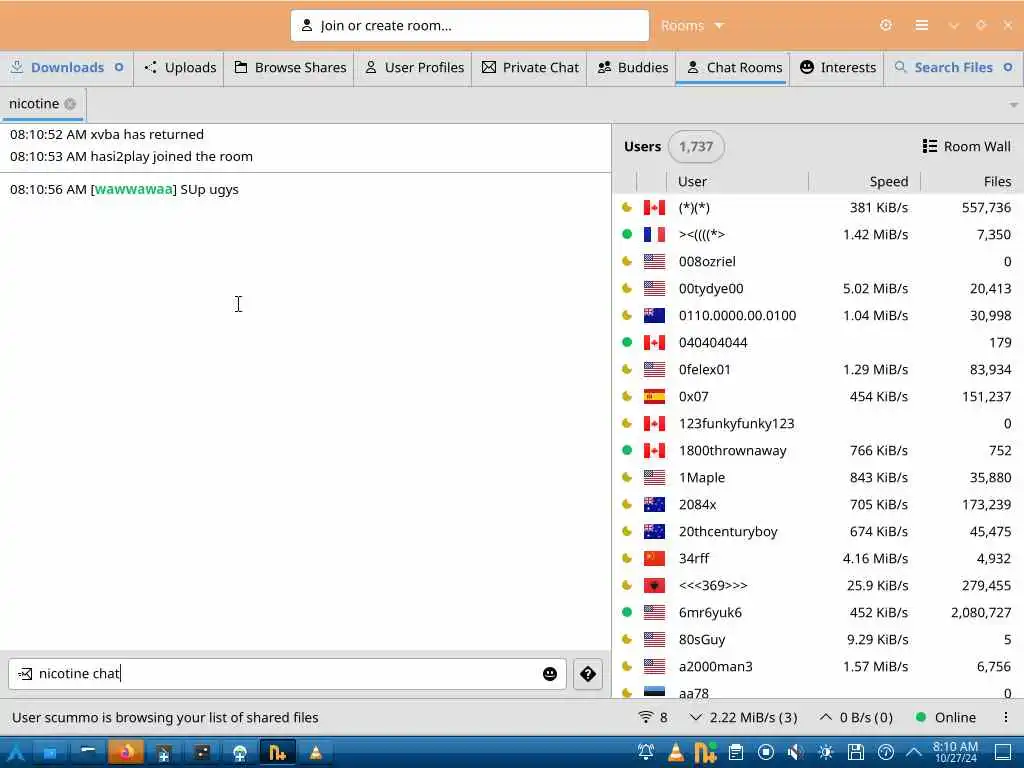Screen dimensions: 1024x768
Task: Select the Chat Rooms tab
Action: pos(733,68)
